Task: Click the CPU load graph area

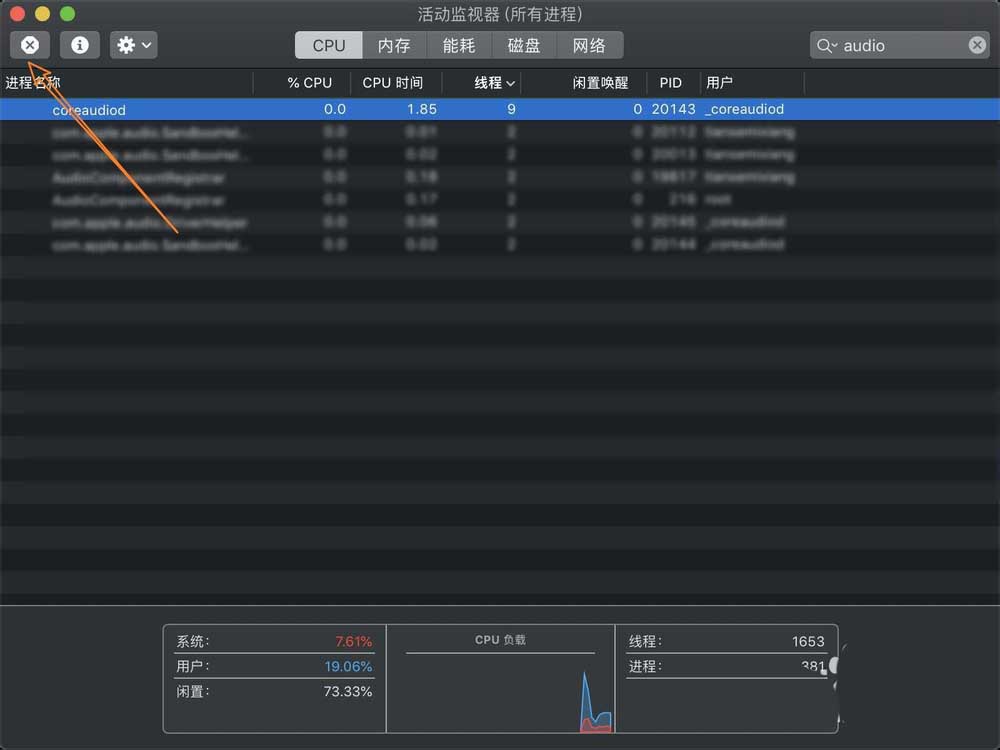Action: click(500, 690)
